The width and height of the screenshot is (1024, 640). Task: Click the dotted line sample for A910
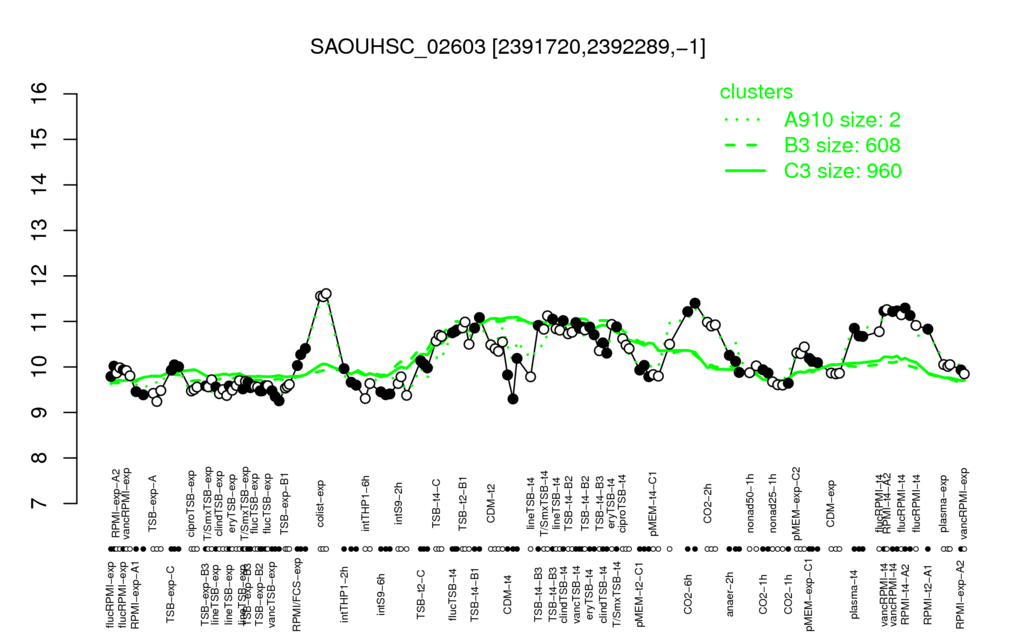click(x=744, y=120)
